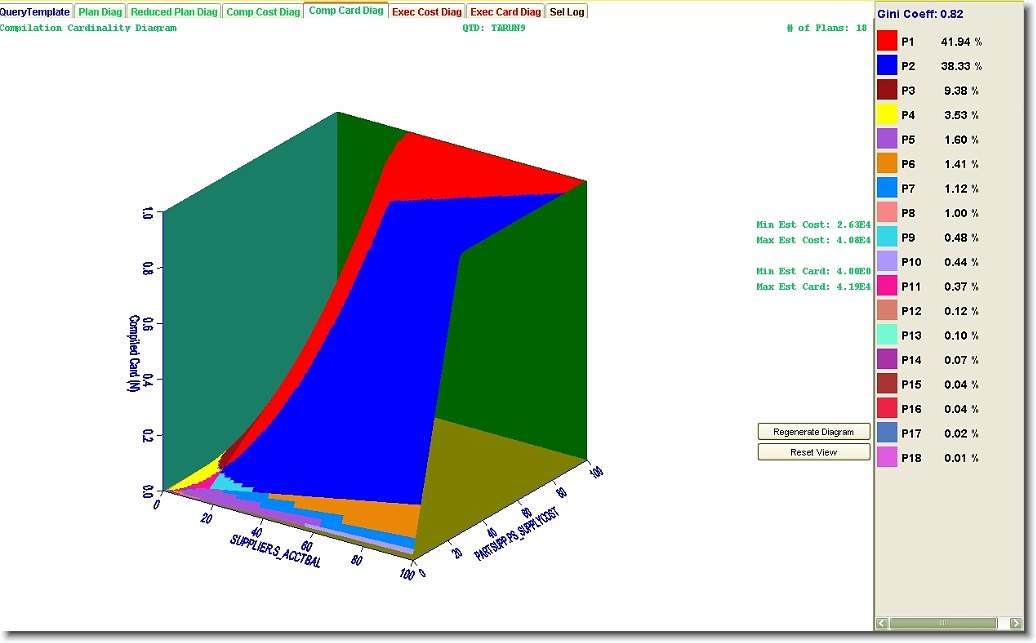
Task: Open the QueryTemplate tab
Action: 36,12
